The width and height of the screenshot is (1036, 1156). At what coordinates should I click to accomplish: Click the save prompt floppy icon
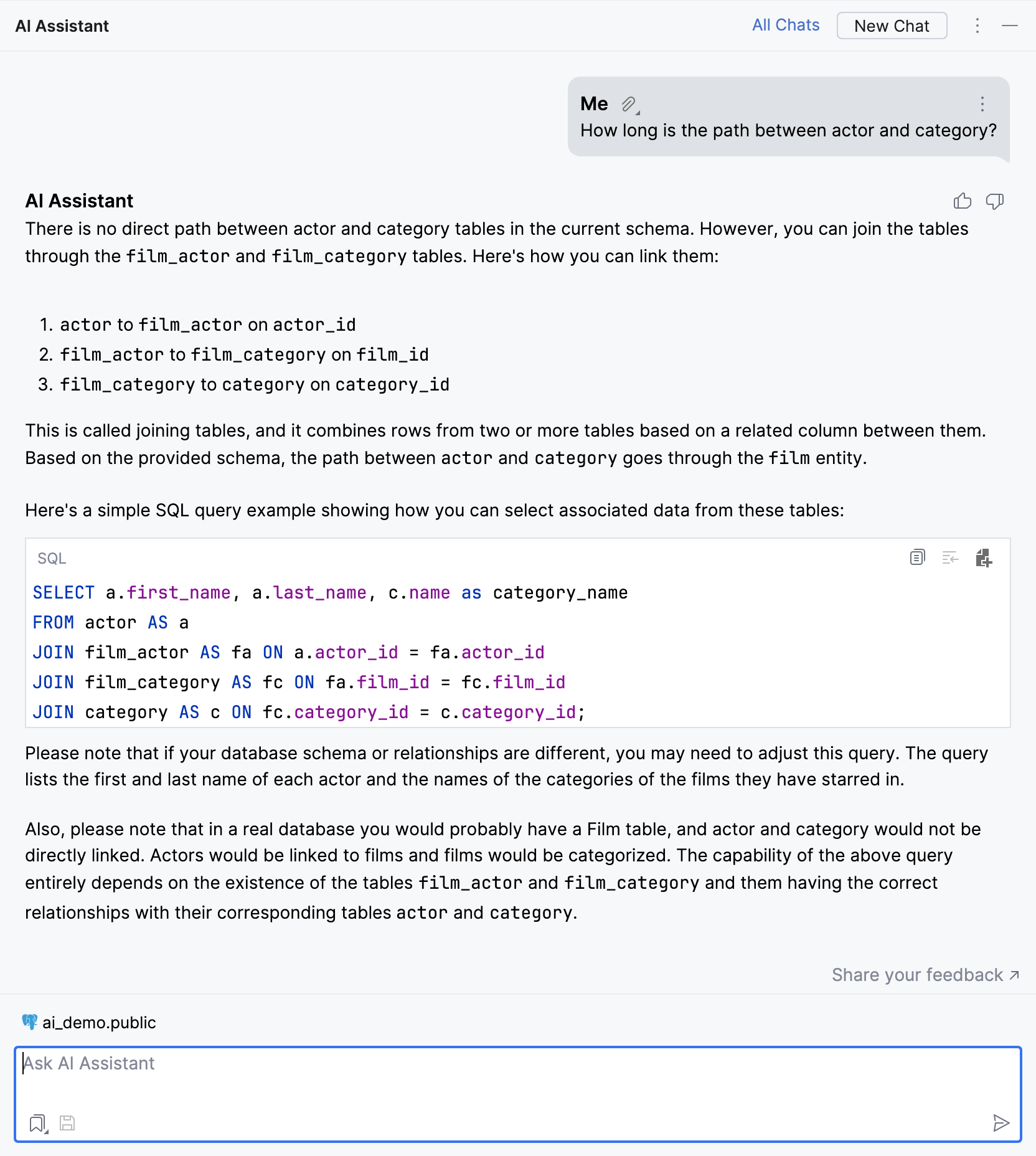tap(67, 1123)
